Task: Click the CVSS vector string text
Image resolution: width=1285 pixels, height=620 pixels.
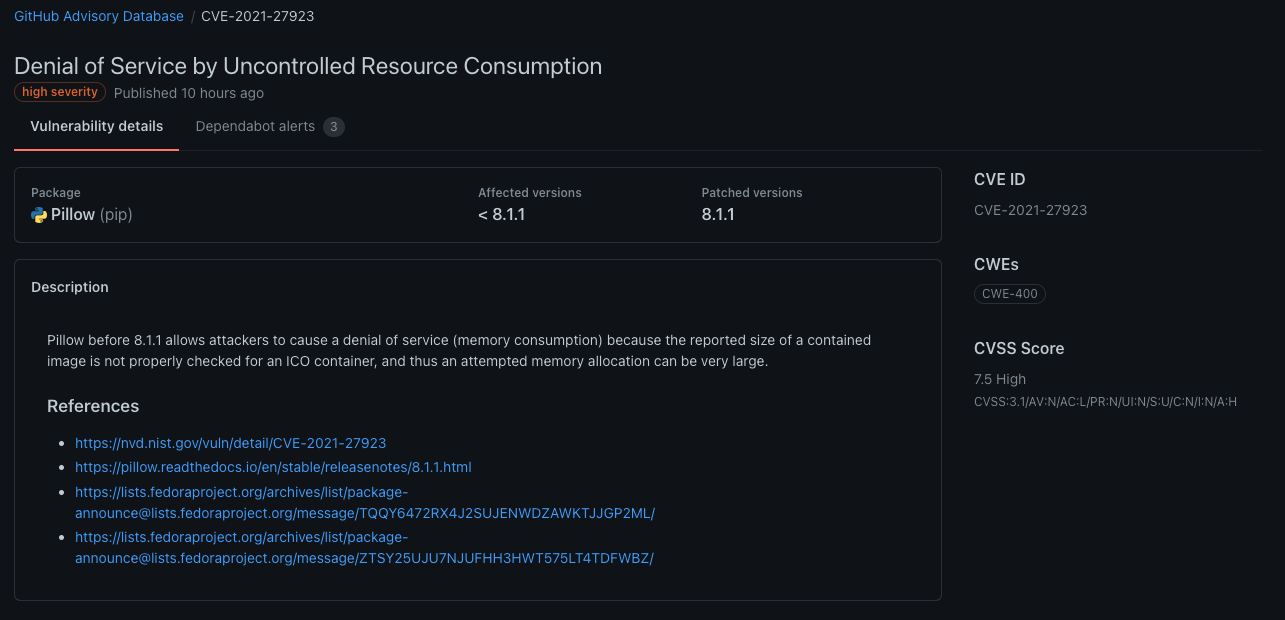Action: click(1105, 402)
